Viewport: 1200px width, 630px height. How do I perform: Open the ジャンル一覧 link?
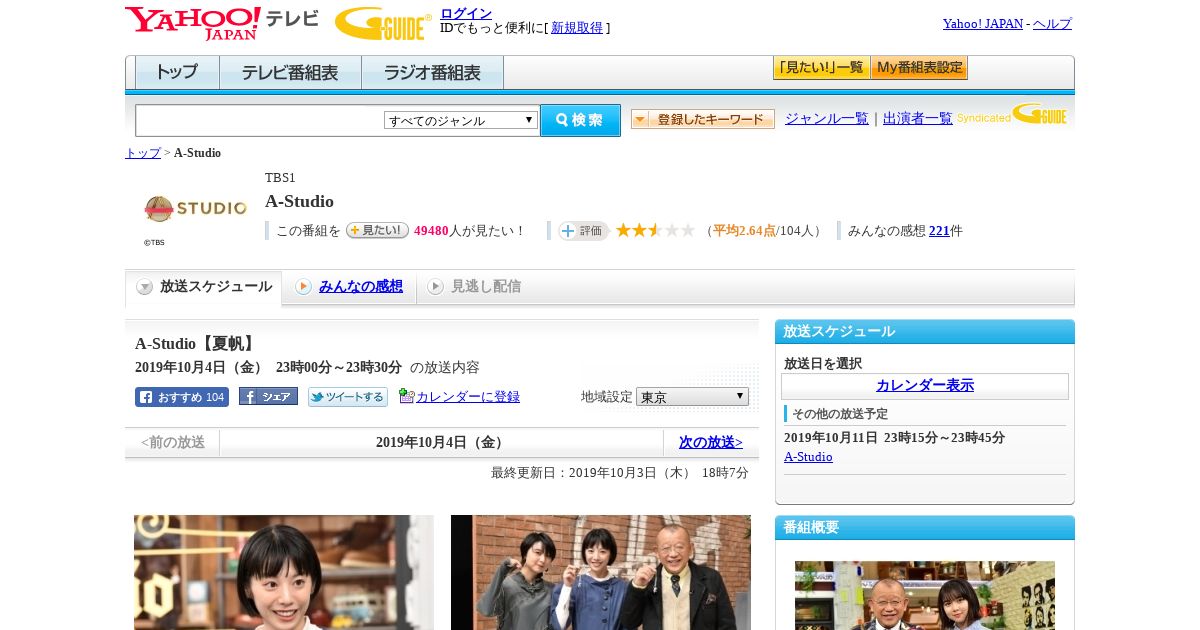coord(827,119)
